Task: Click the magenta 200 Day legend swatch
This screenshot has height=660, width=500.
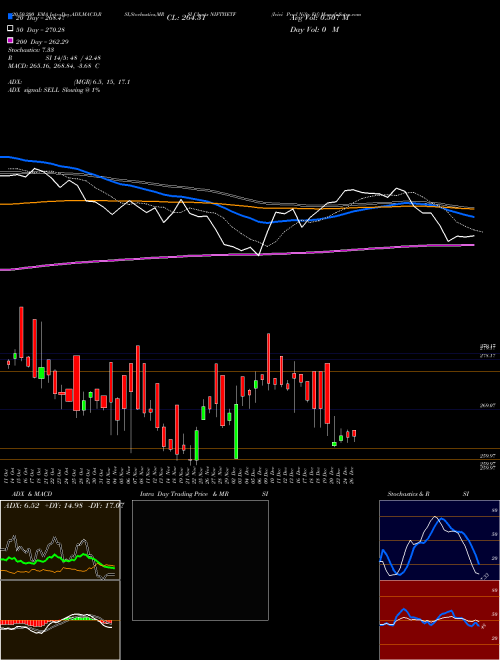Action: tap(10, 41)
